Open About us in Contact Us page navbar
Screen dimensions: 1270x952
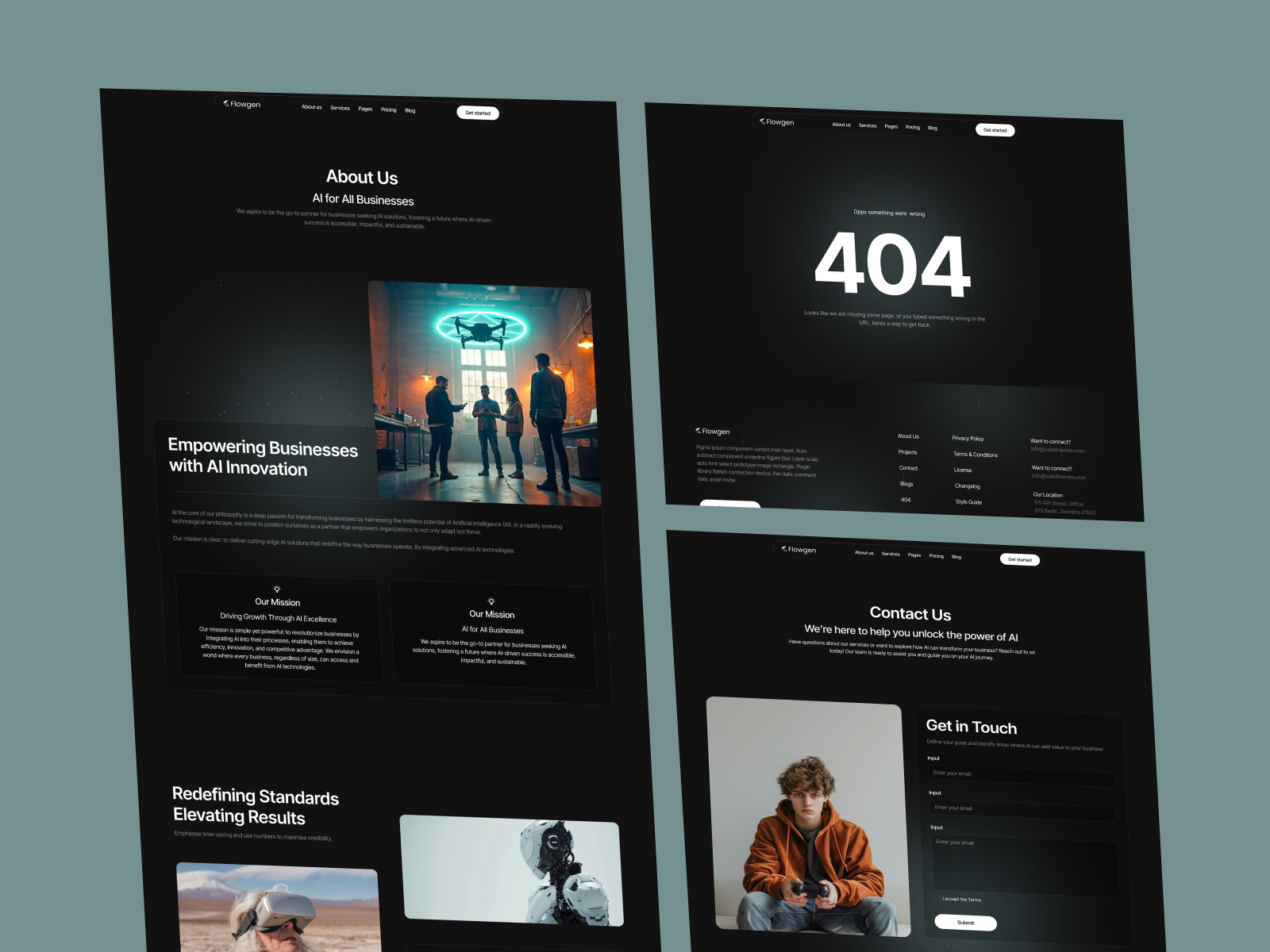864,553
